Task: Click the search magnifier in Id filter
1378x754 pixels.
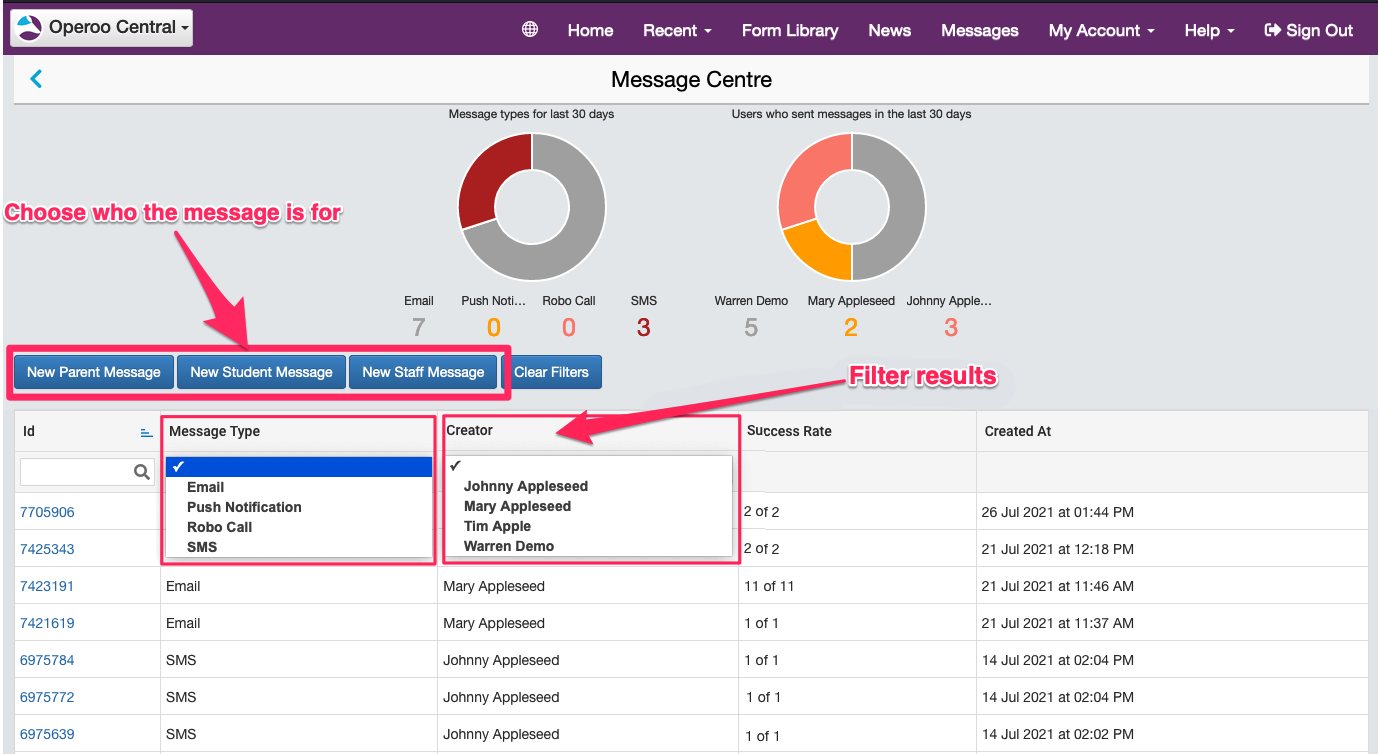Action: coord(142,472)
